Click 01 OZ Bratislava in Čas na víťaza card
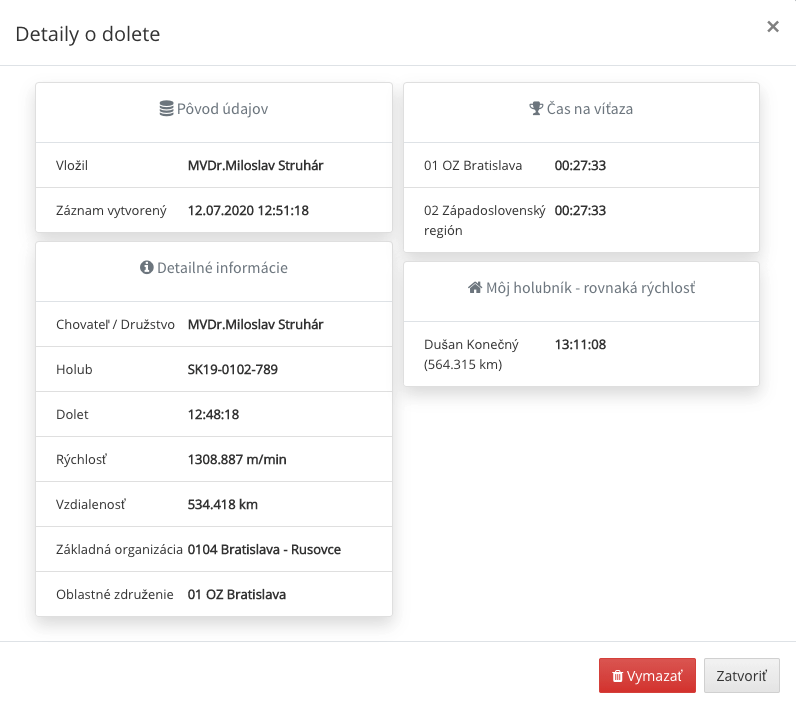 pyautogui.click(x=473, y=165)
